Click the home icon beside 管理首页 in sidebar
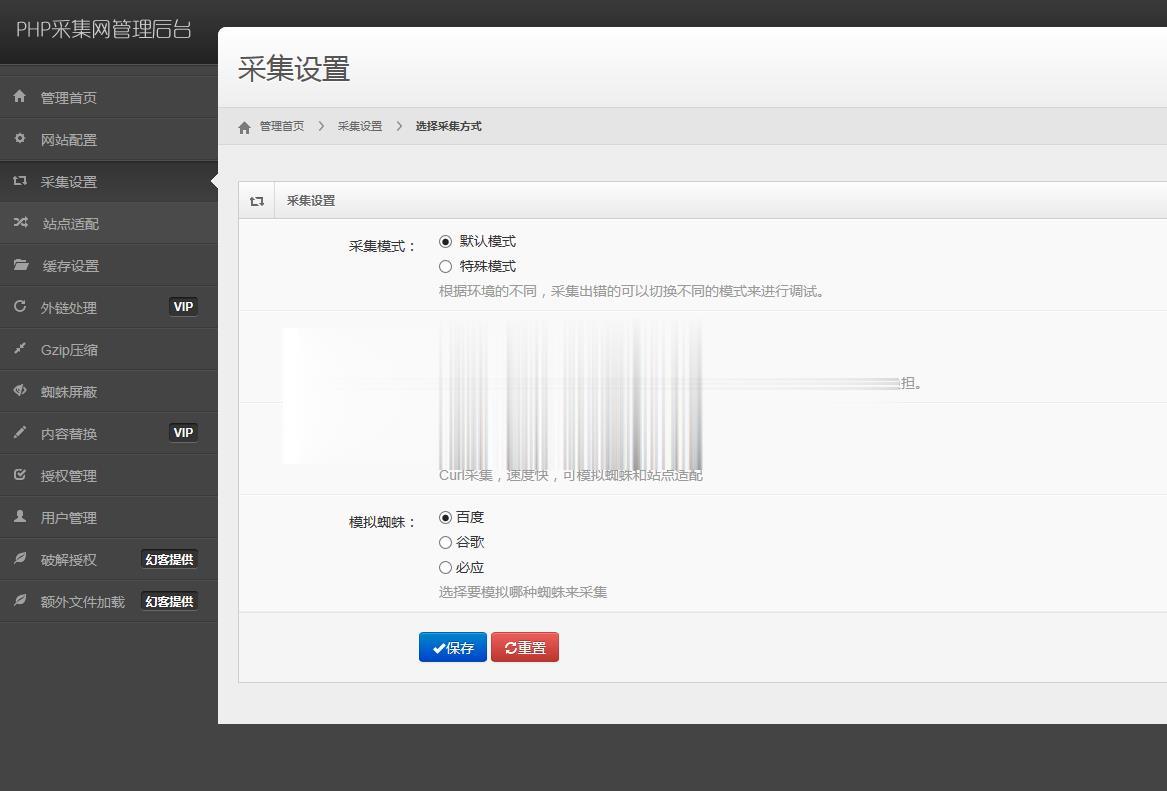 click(20, 96)
